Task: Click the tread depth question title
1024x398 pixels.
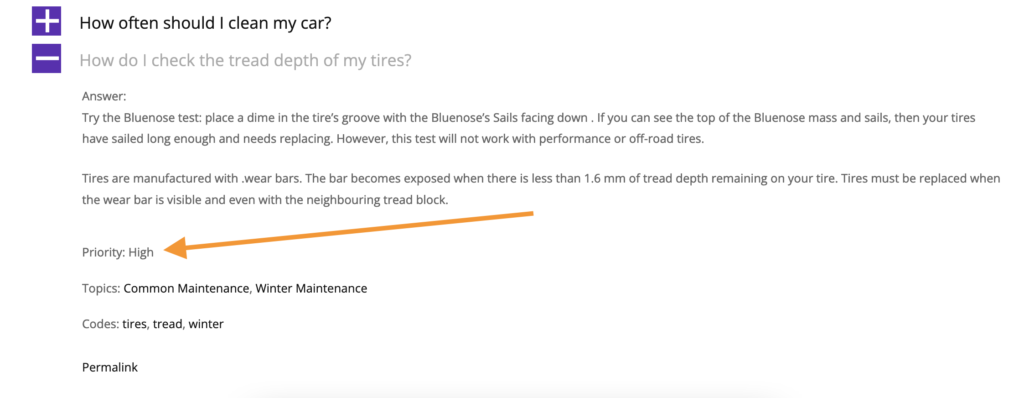Action: click(246, 61)
